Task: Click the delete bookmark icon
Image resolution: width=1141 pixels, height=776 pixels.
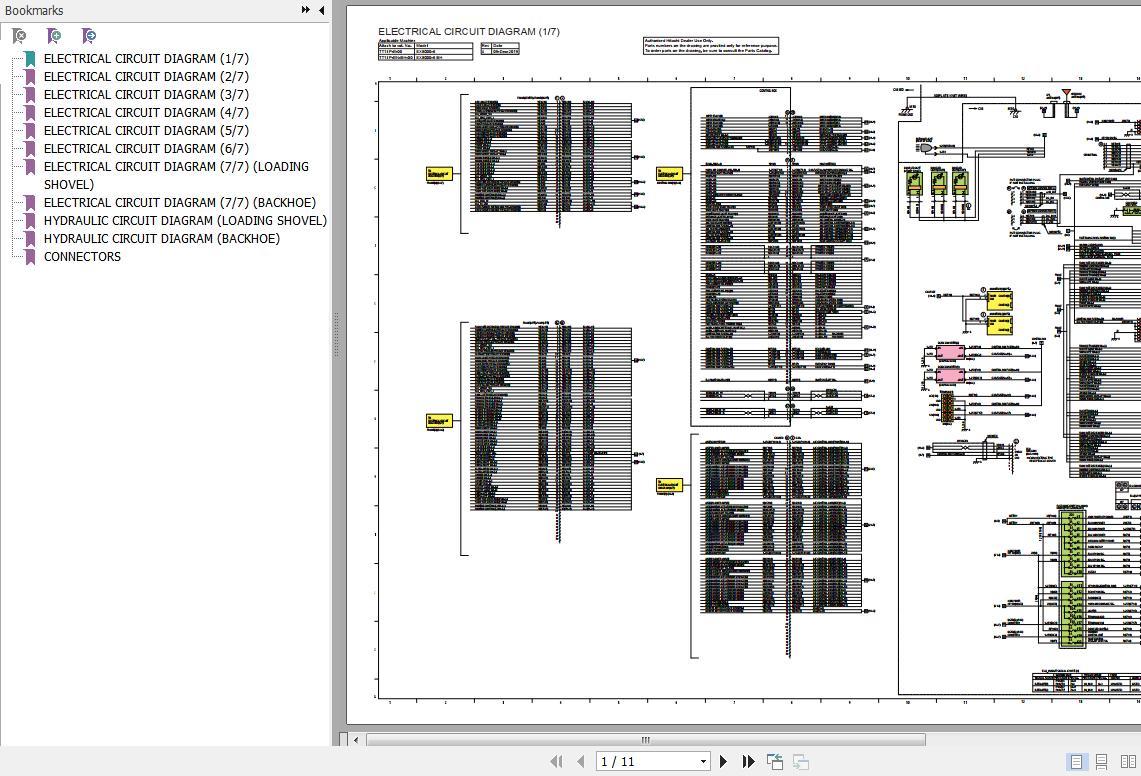Action: 19,36
